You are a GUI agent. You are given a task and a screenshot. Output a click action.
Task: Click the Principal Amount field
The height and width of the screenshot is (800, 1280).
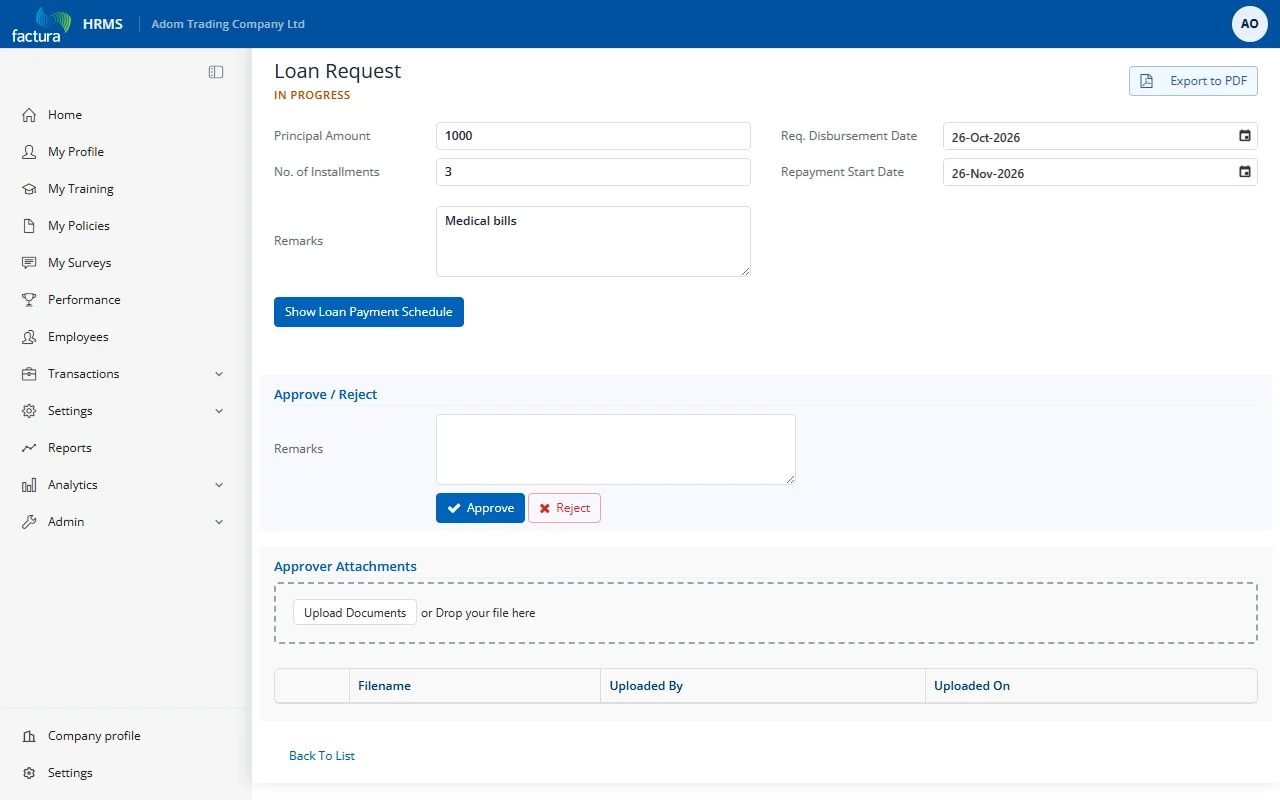[x=593, y=136]
